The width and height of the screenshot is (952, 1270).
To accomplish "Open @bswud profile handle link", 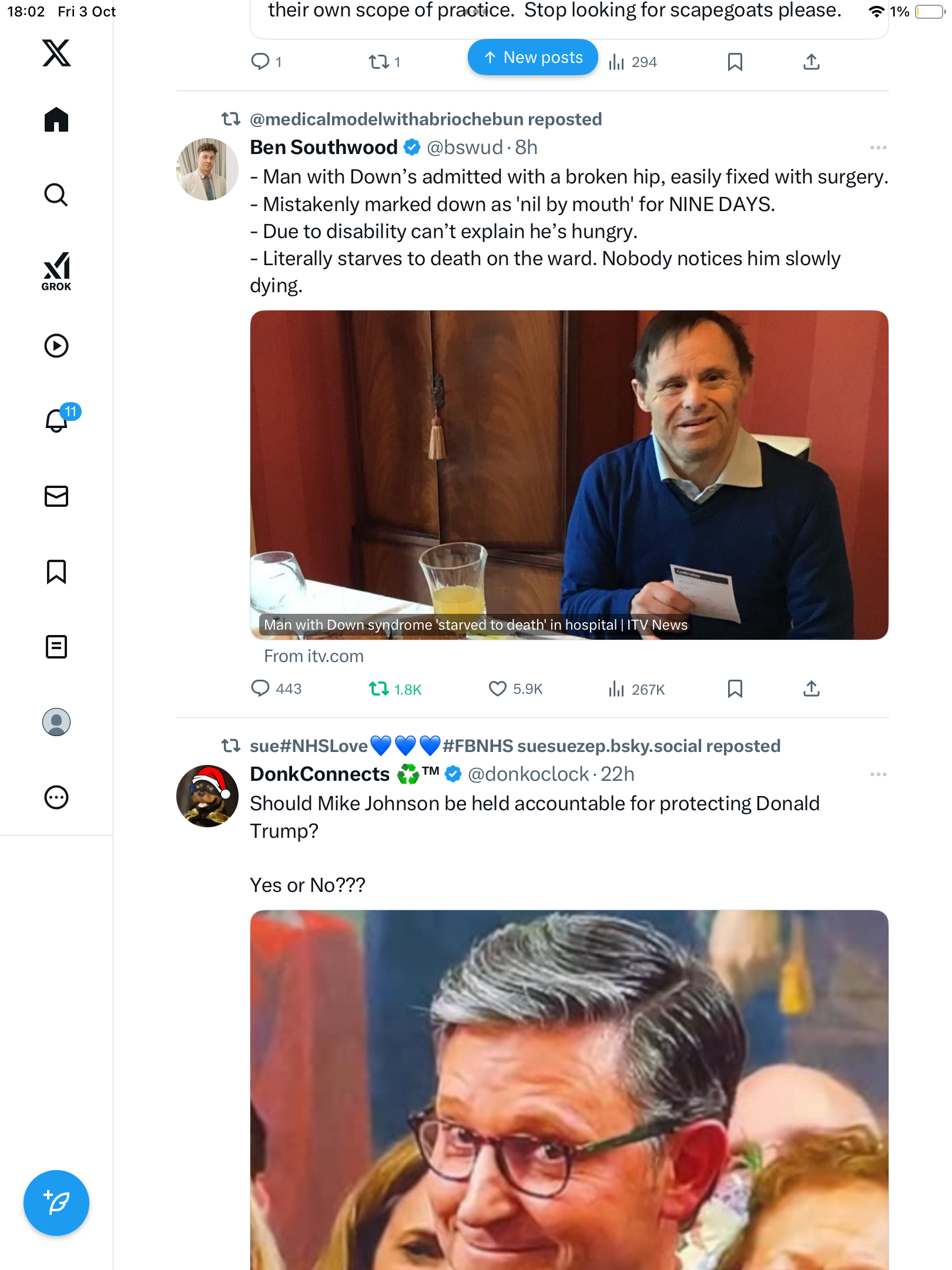I will click(x=464, y=148).
